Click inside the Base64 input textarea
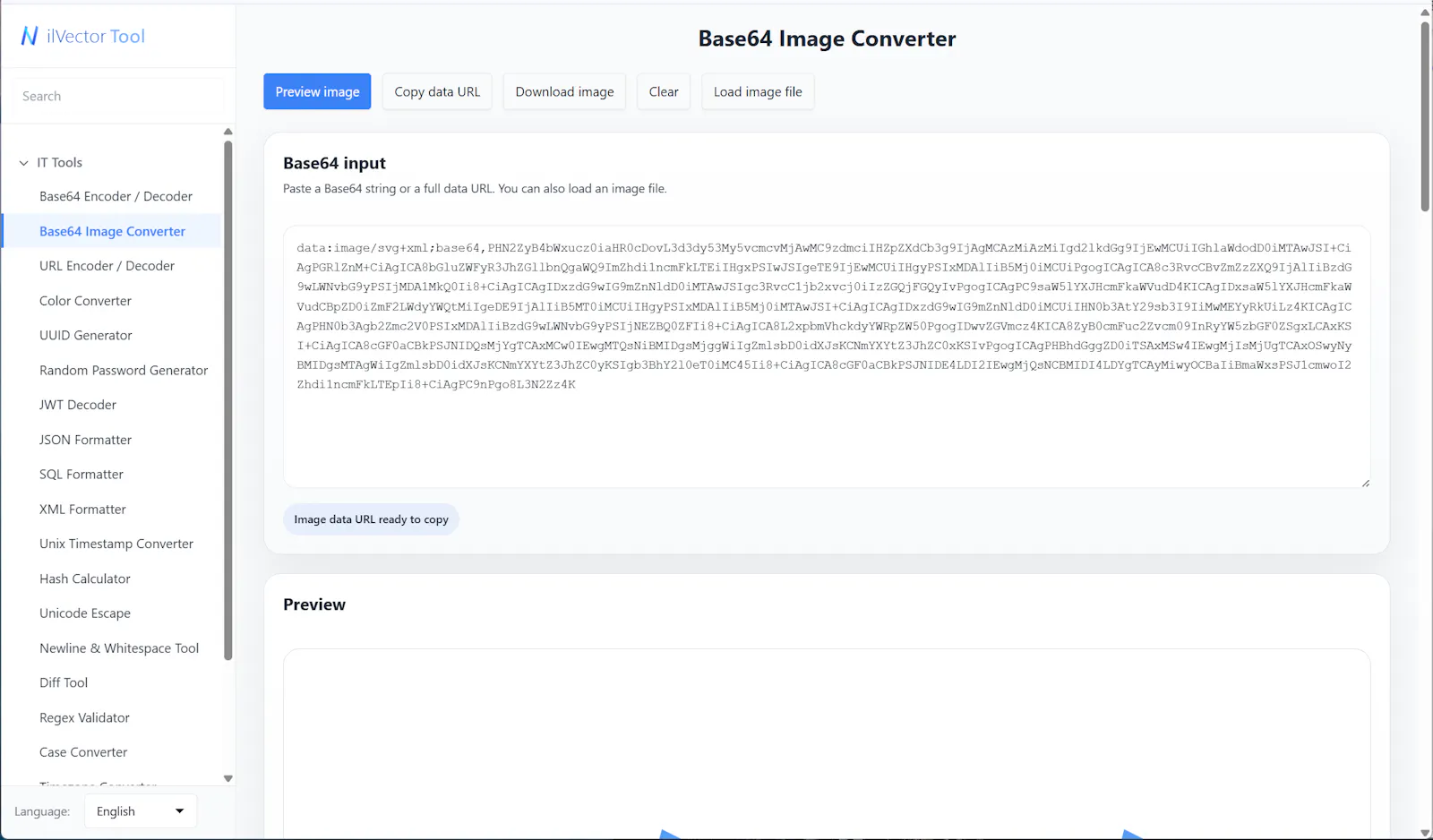Screen dimensions: 1433x840 click(x=827, y=356)
